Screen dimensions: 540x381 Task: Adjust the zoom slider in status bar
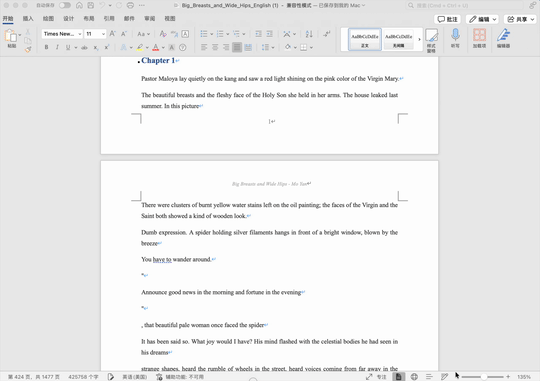485,377
